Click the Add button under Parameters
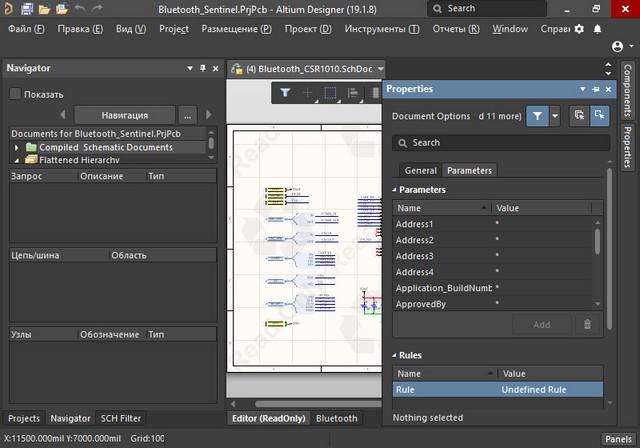This screenshot has height=448, width=640. tap(542, 325)
